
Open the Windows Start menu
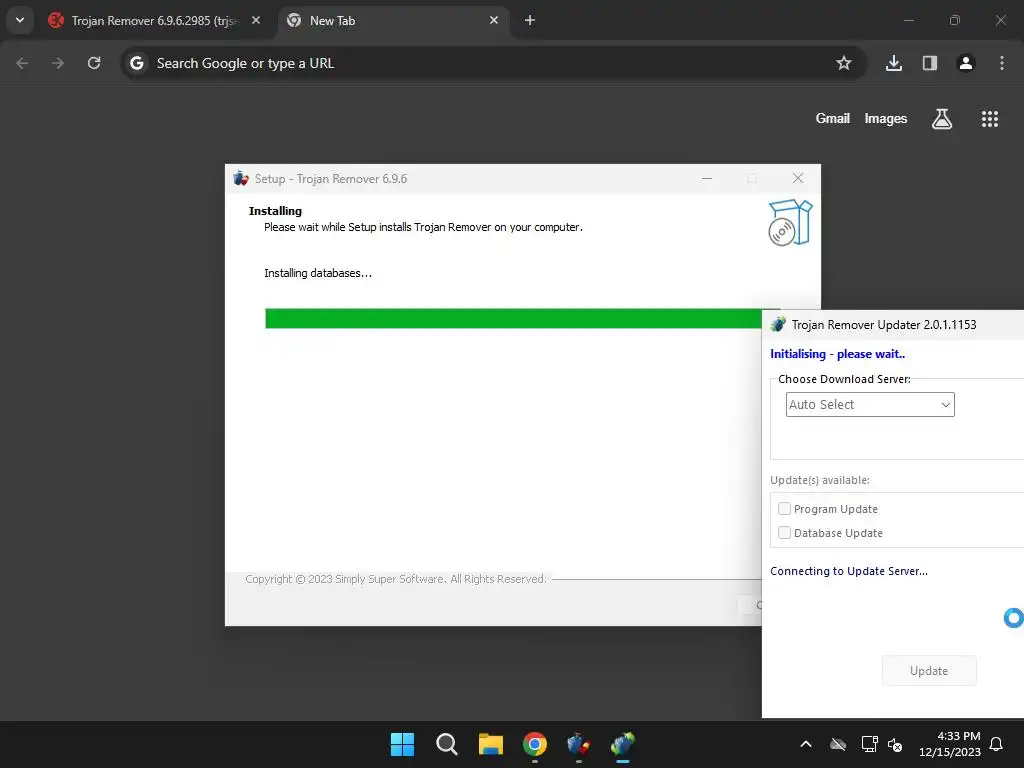coord(402,744)
